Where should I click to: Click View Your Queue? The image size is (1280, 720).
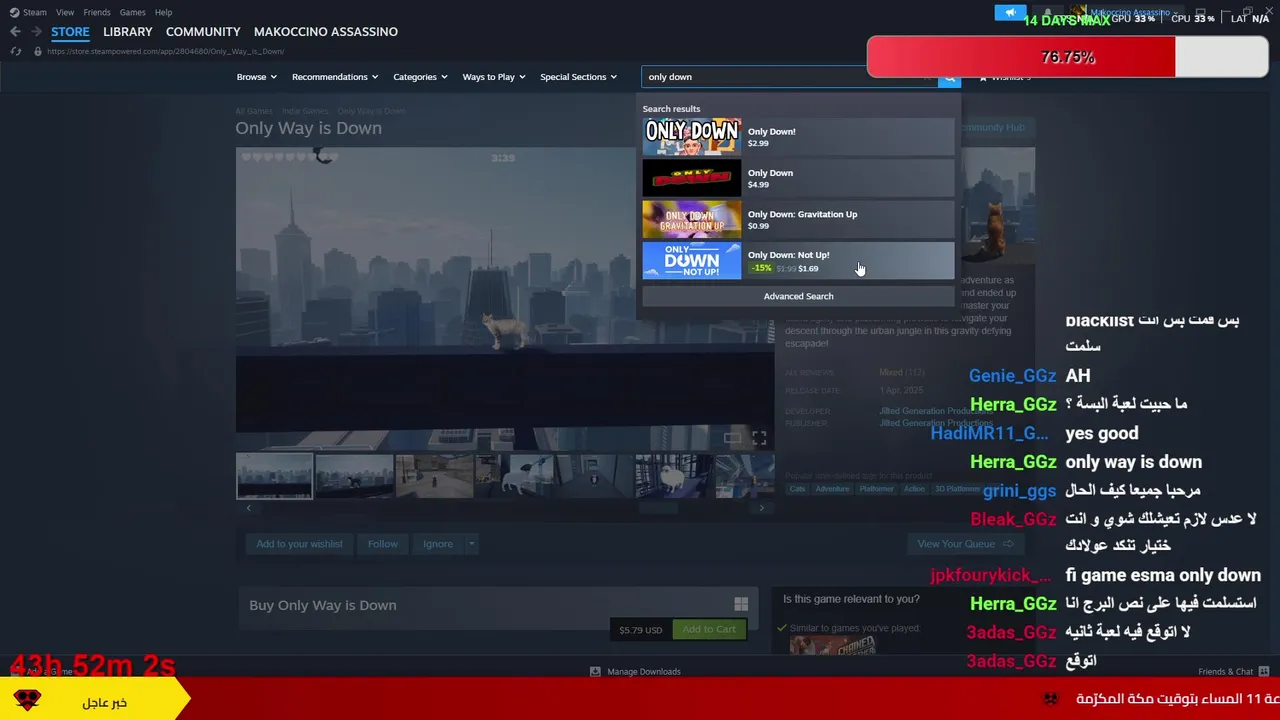966,544
